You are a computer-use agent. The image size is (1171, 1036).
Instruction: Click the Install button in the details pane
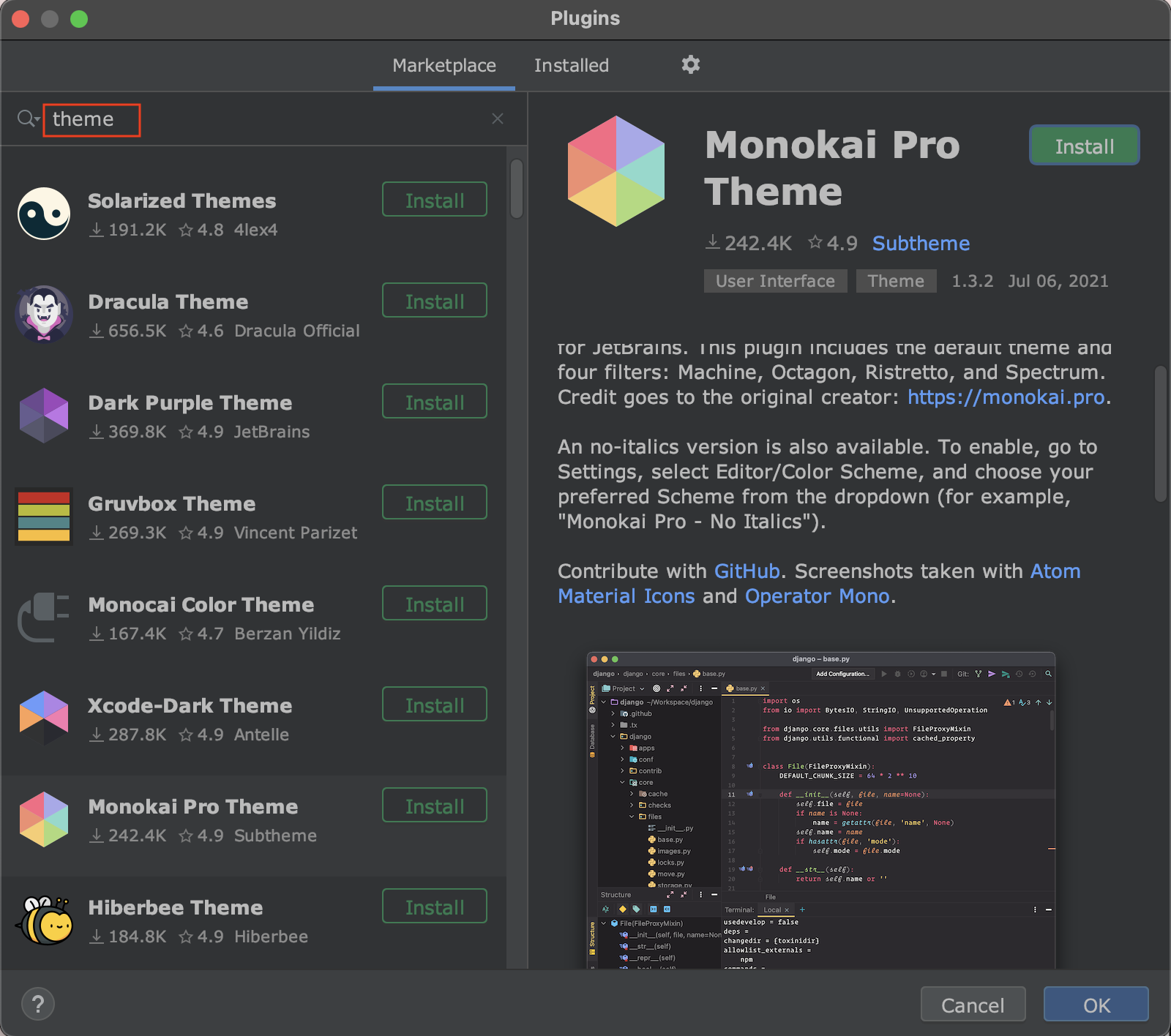1085,146
